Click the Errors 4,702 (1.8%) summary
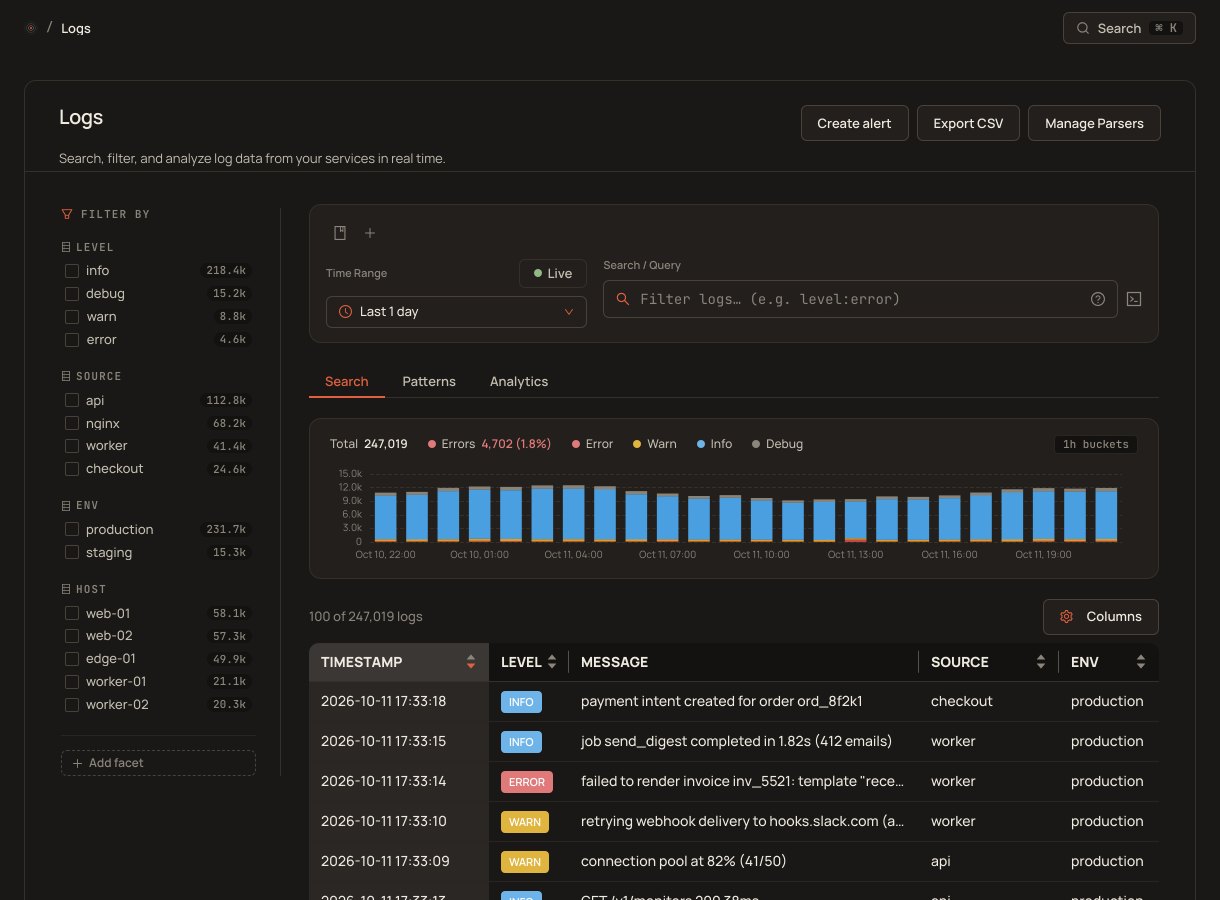Image resolution: width=1220 pixels, height=900 pixels. pyautogui.click(x=489, y=444)
